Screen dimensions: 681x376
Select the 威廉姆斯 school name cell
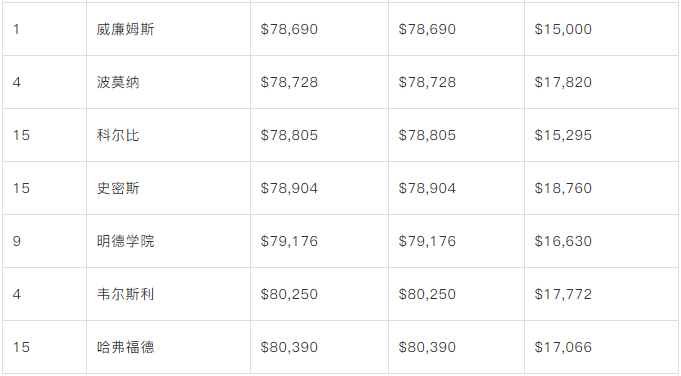169,29
